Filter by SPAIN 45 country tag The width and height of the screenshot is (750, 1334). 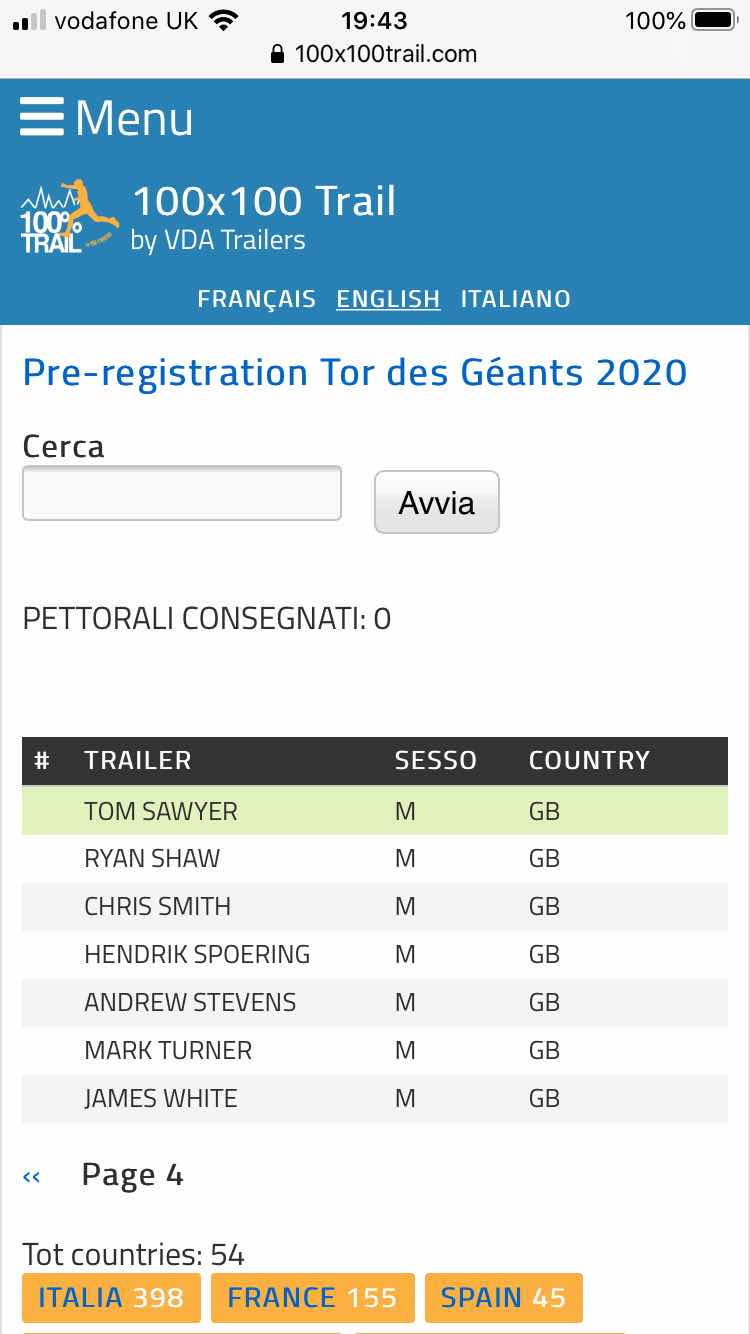click(503, 1298)
